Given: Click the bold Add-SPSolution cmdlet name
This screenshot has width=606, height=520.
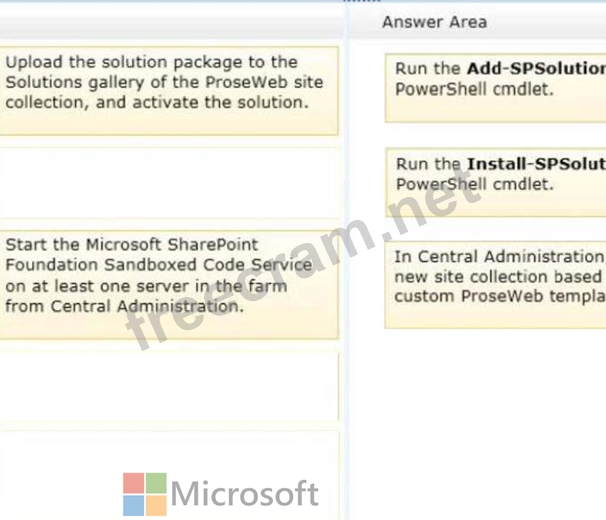Looking at the screenshot, I should pos(536,69).
